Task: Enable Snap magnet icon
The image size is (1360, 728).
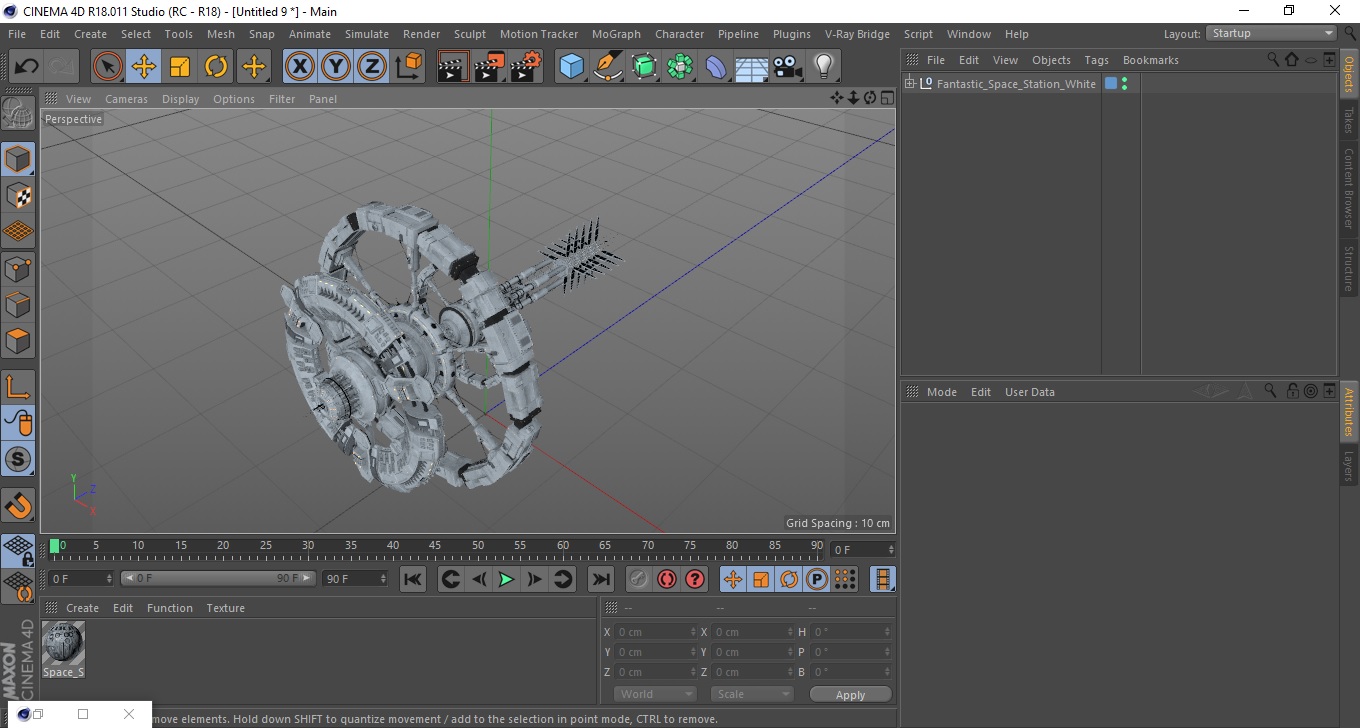Action: coord(18,505)
